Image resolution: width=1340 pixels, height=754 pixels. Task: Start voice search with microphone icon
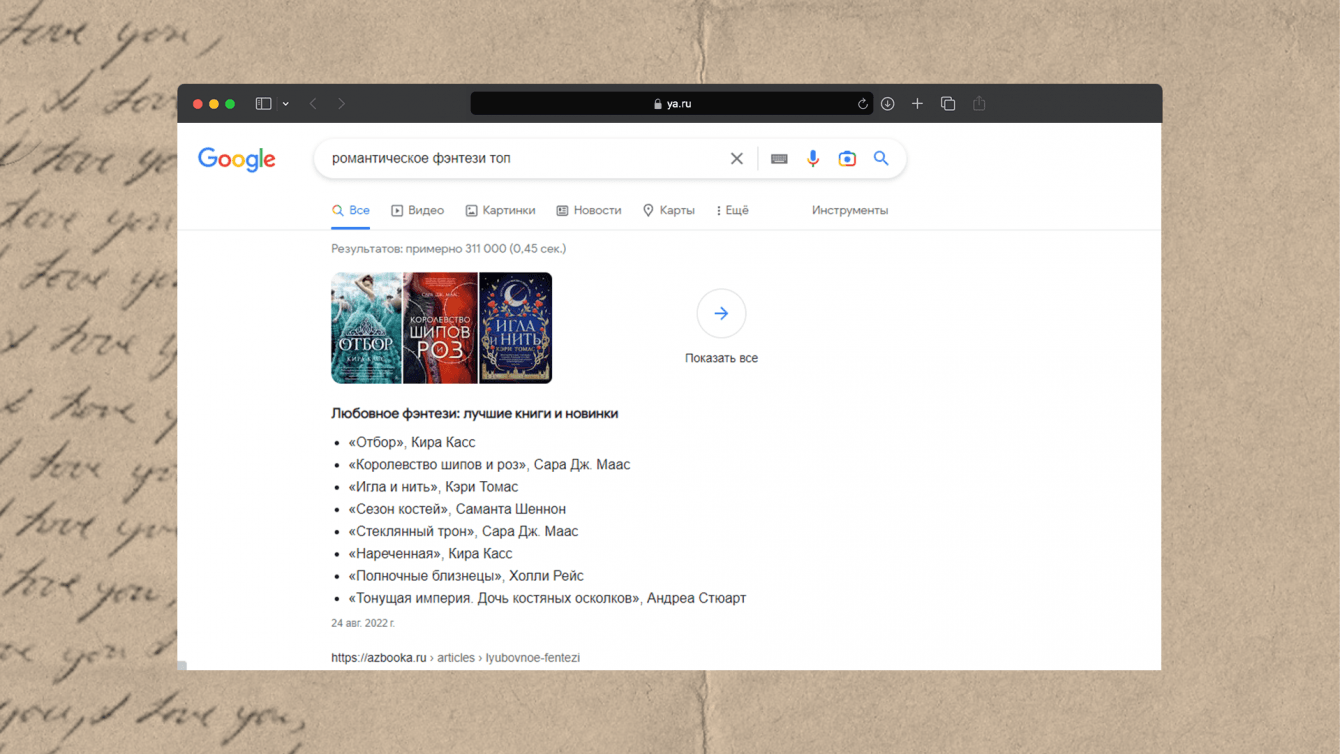[x=813, y=159]
